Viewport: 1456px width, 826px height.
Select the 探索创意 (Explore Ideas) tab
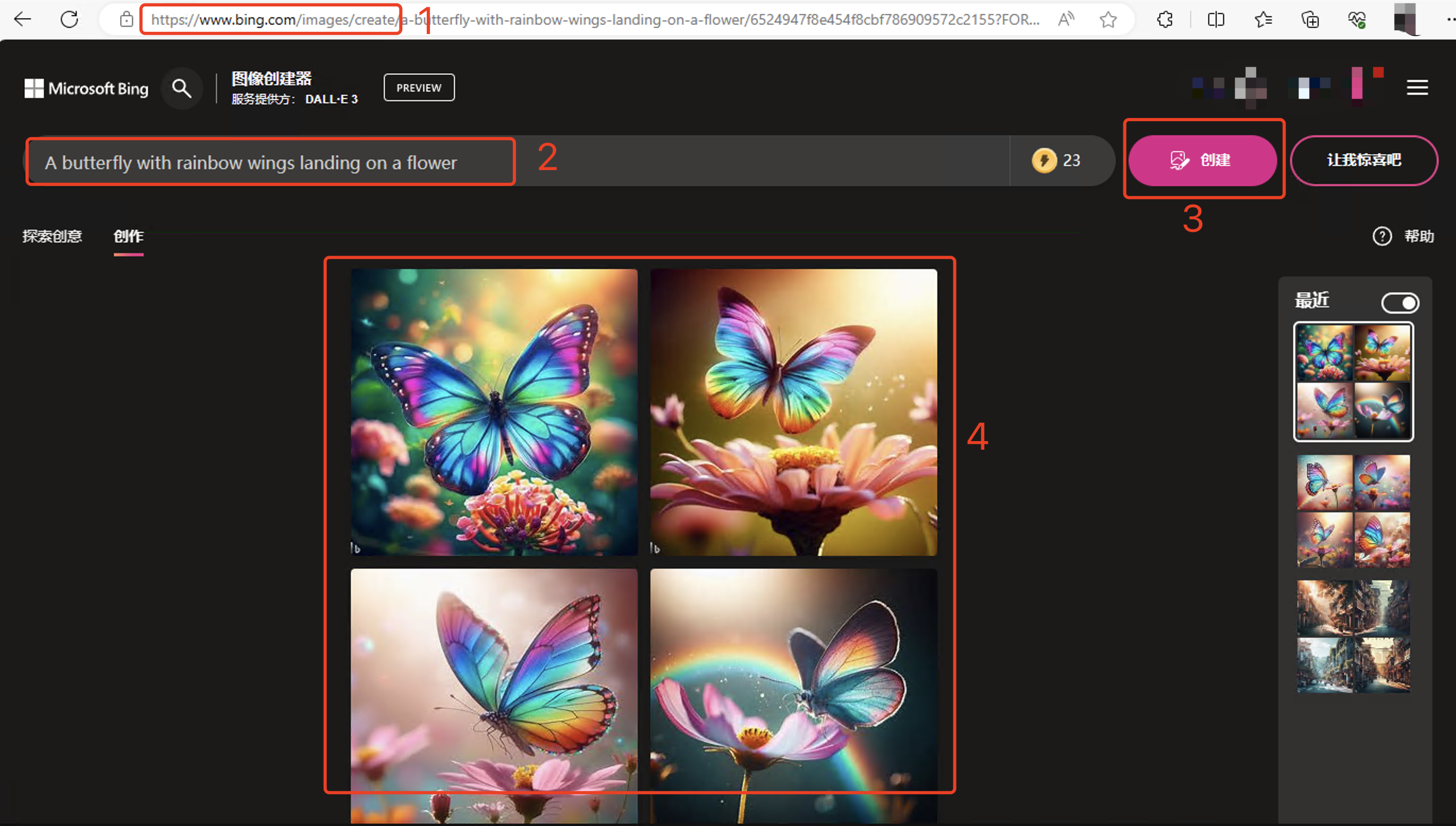pyautogui.click(x=52, y=236)
